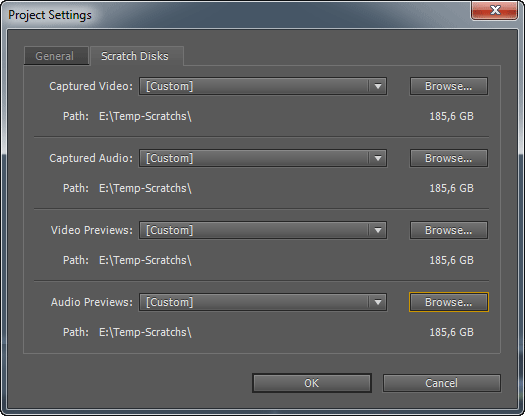Cancel the Project Settings dialog
Screen dimensions: 525x416
pos(442,383)
